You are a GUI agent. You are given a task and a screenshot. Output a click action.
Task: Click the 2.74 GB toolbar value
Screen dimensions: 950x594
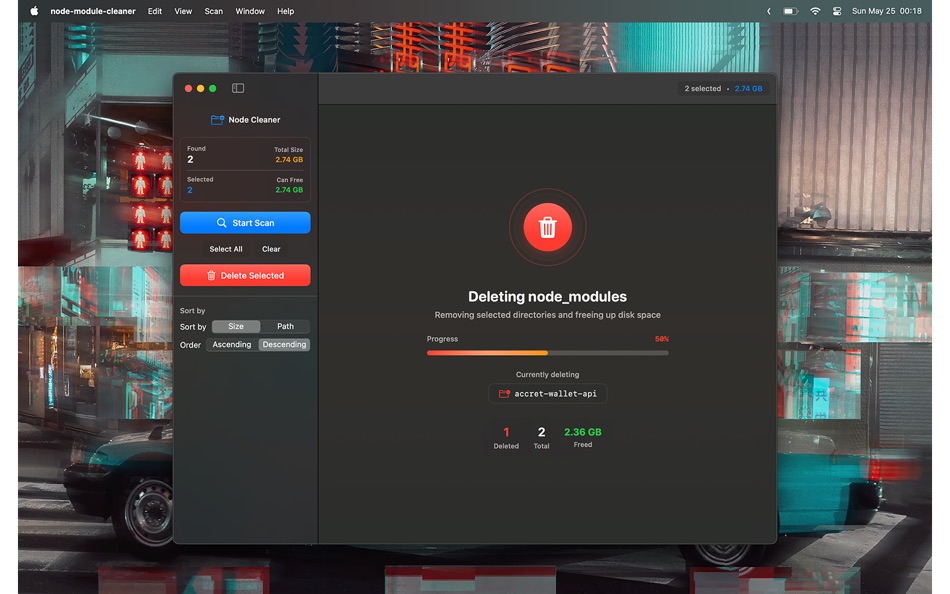[x=749, y=88]
